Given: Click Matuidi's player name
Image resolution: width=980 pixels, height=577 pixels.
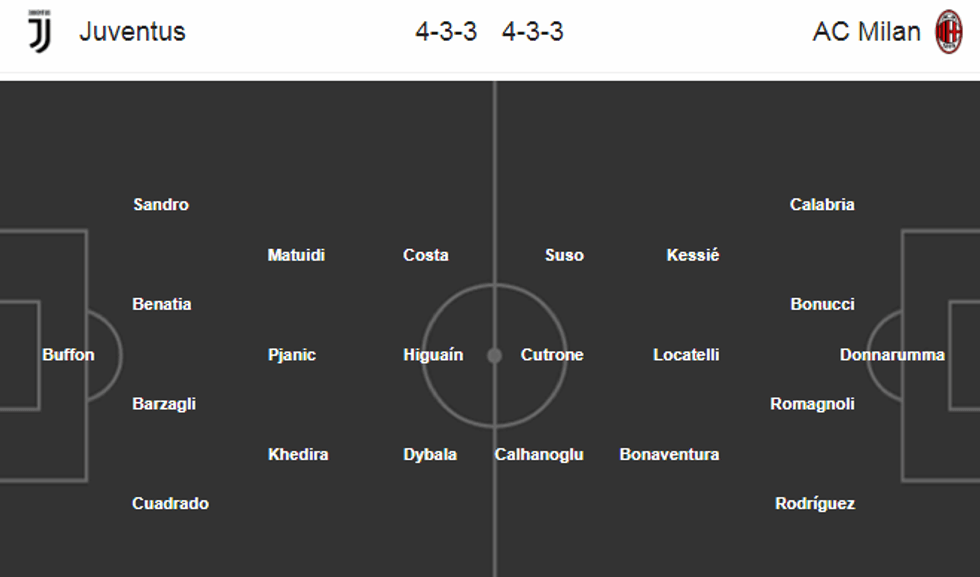Looking at the screenshot, I should tap(296, 255).
